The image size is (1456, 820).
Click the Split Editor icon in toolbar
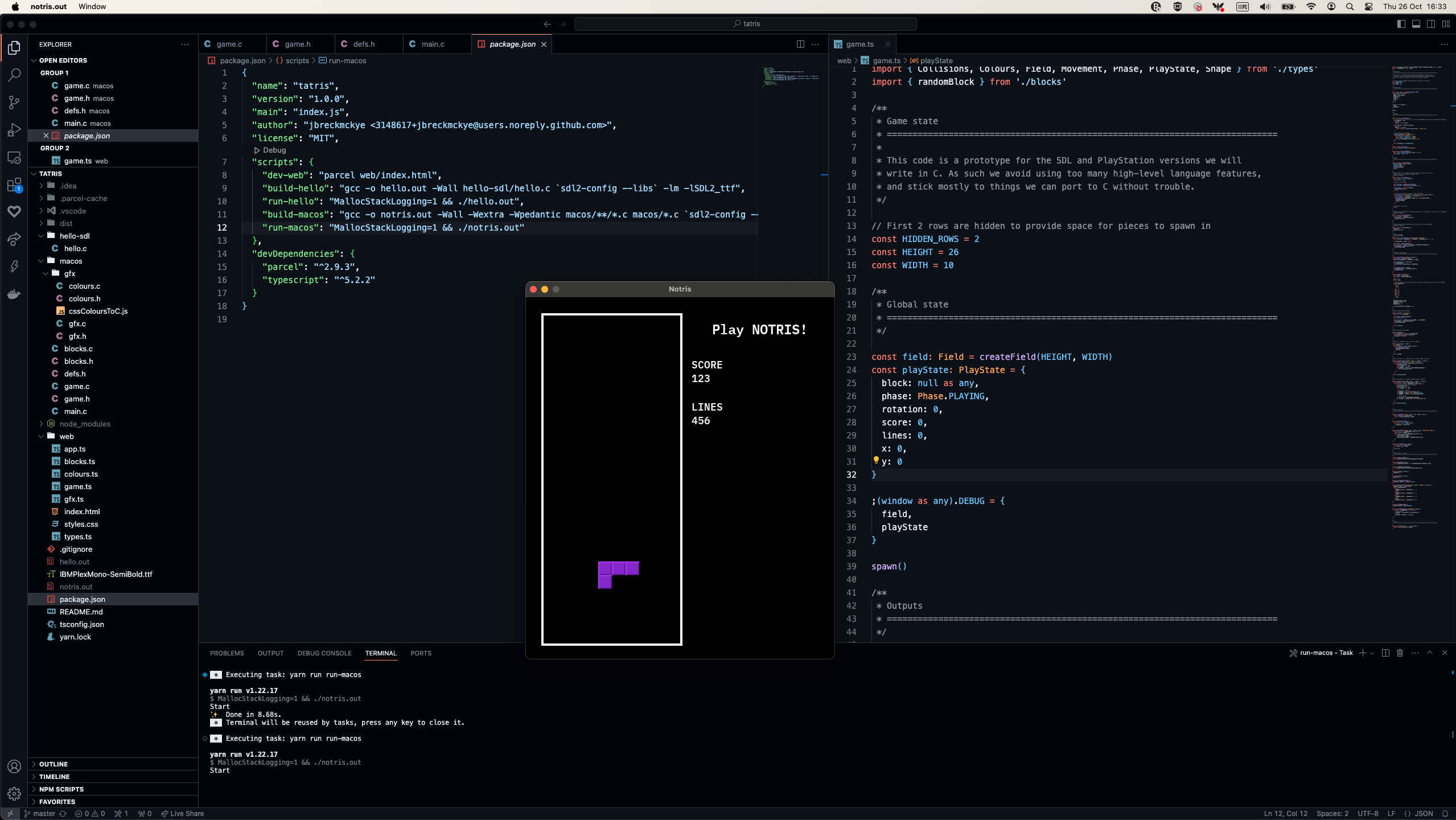(x=800, y=43)
